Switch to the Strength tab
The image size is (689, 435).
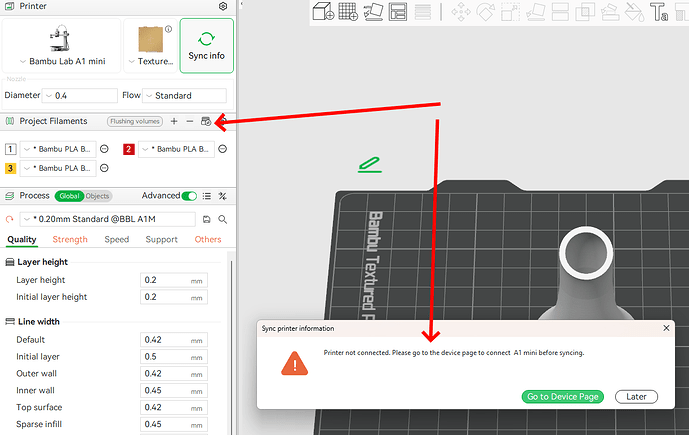pos(70,239)
